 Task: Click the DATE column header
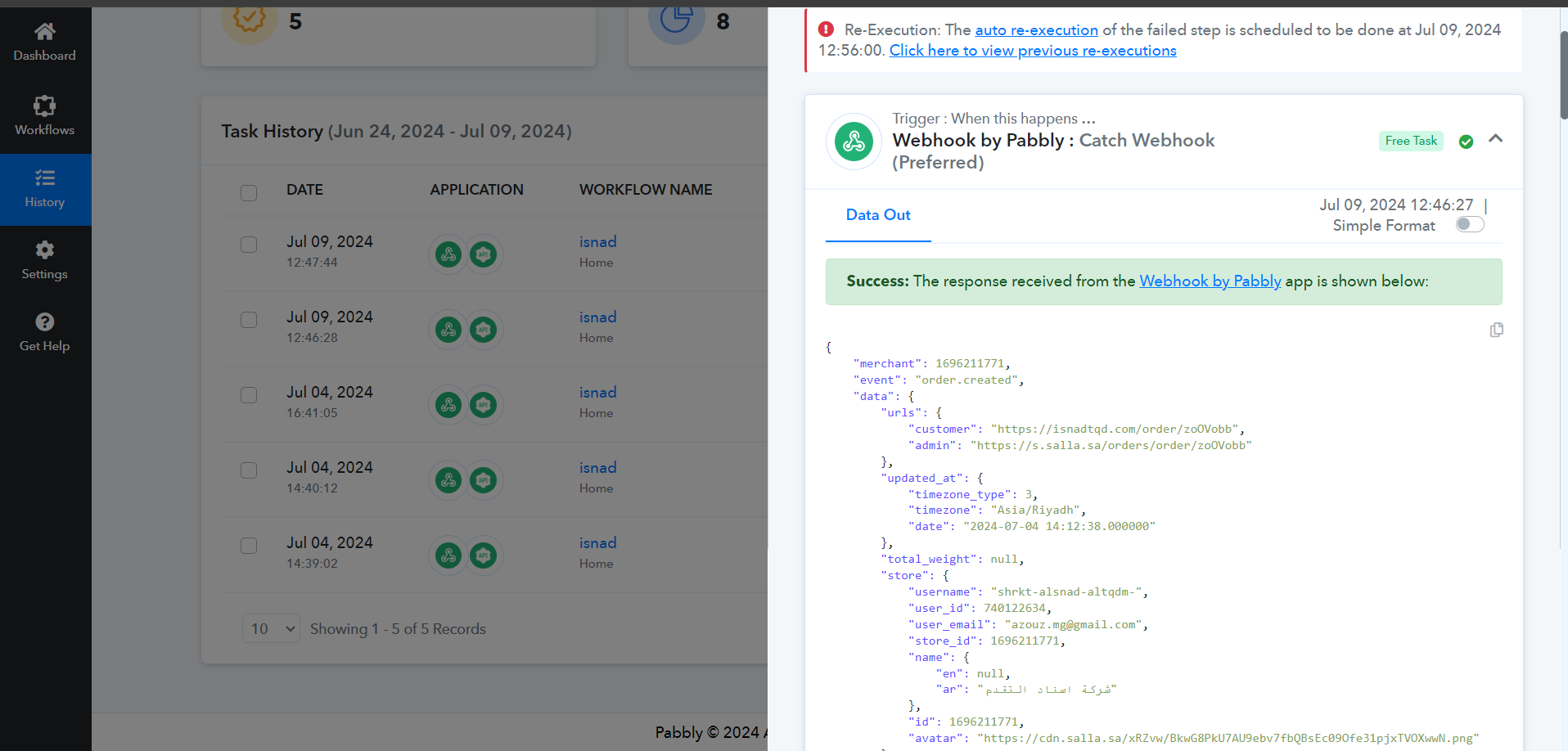[304, 190]
